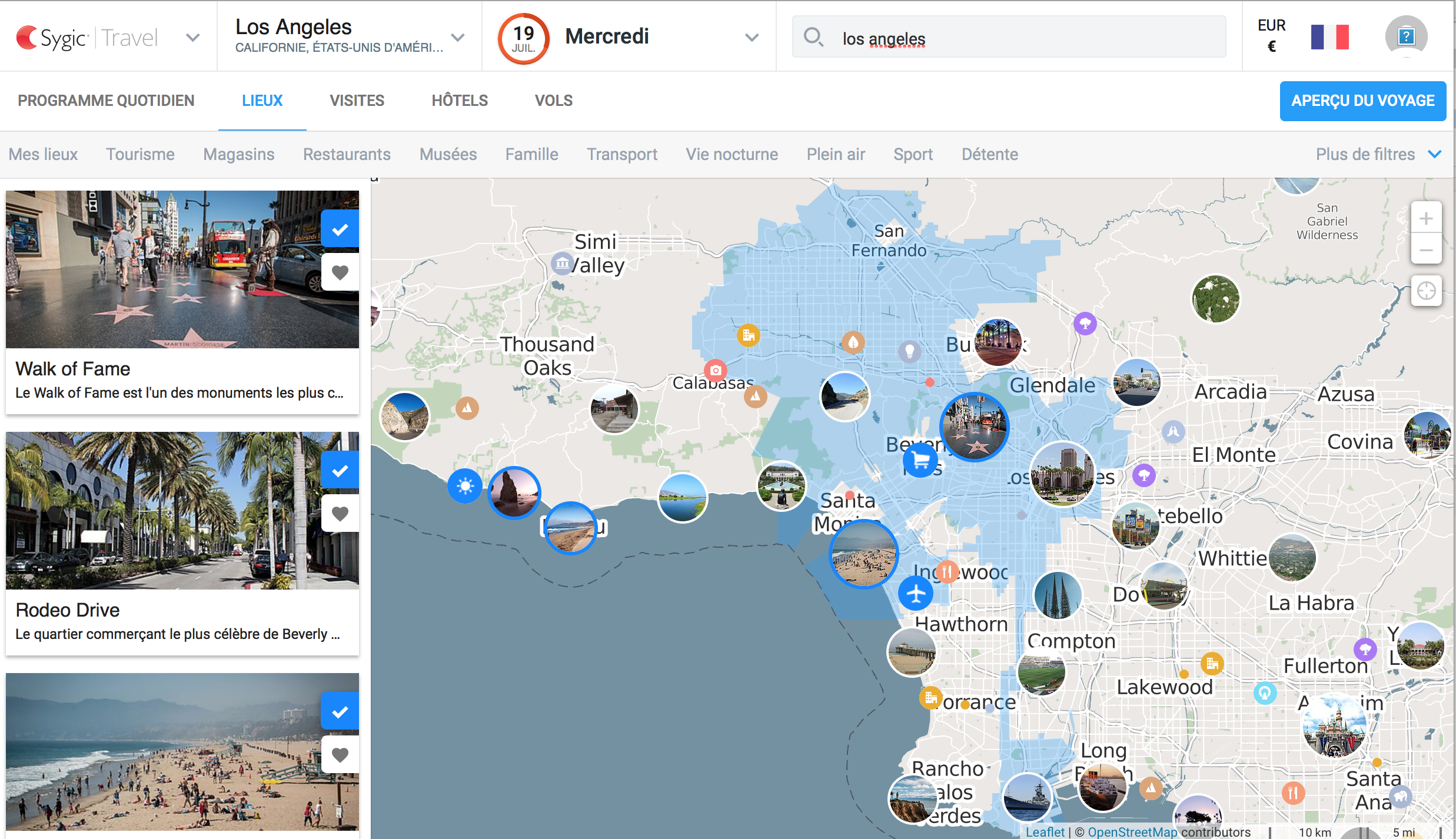Viewport: 1456px width, 839px height.
Task: Switch to the Hôtels tab
Action: [459, 101]
